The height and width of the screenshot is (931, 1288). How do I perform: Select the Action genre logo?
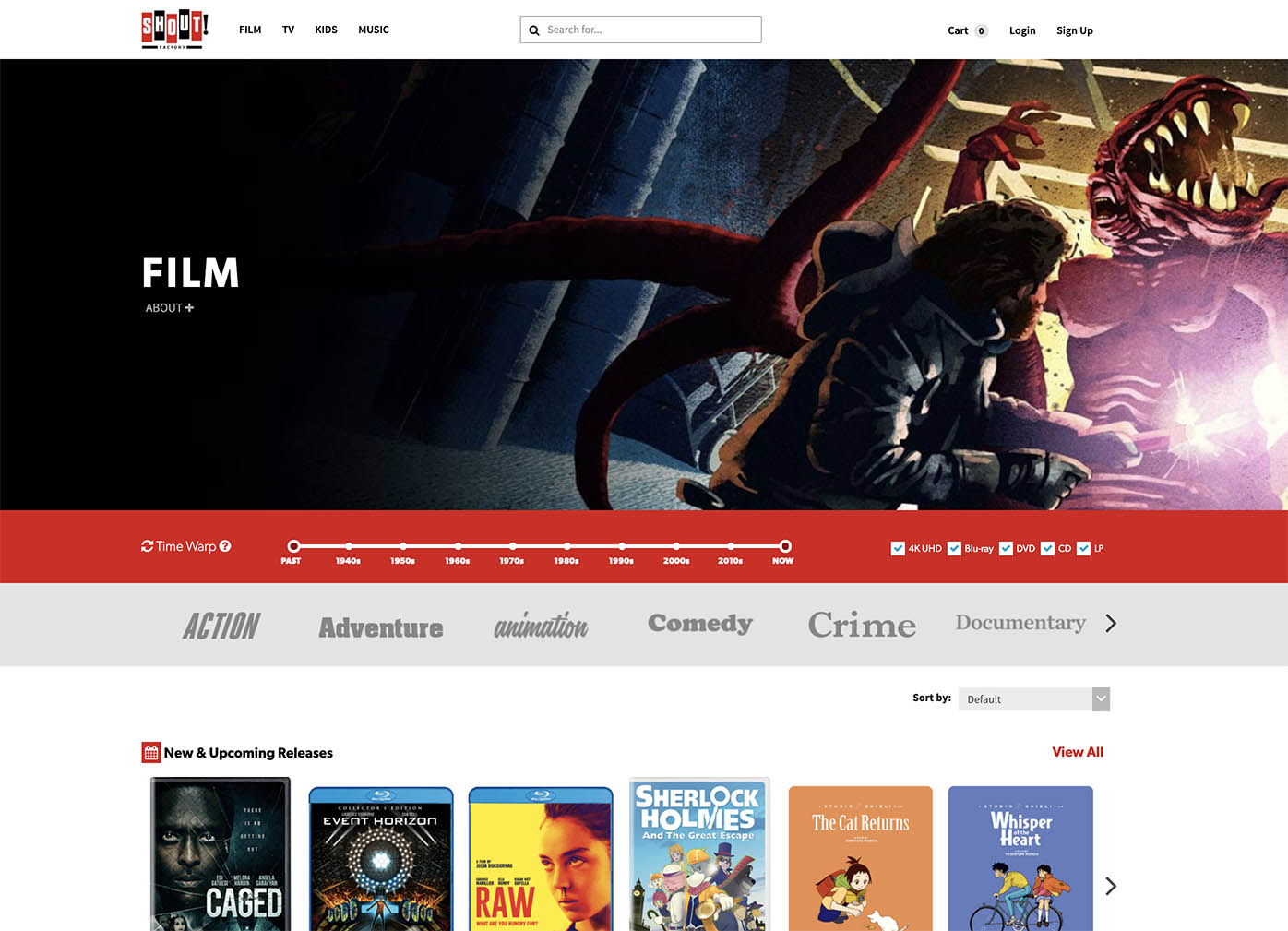(x=221, y=626)
